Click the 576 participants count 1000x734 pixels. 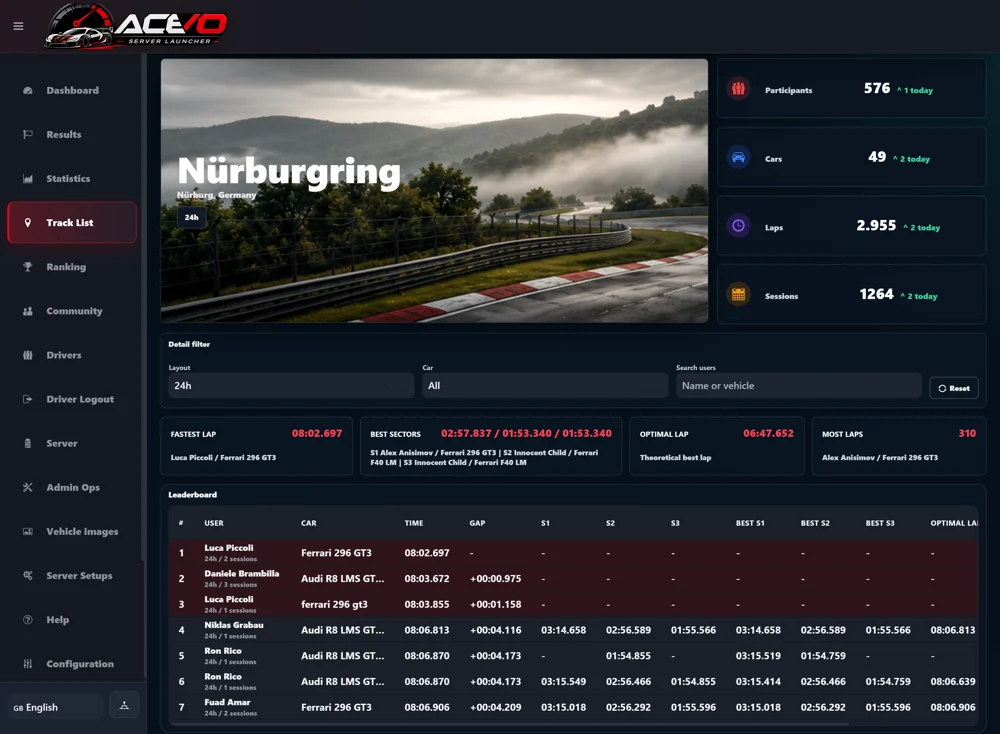click(877, 89)
